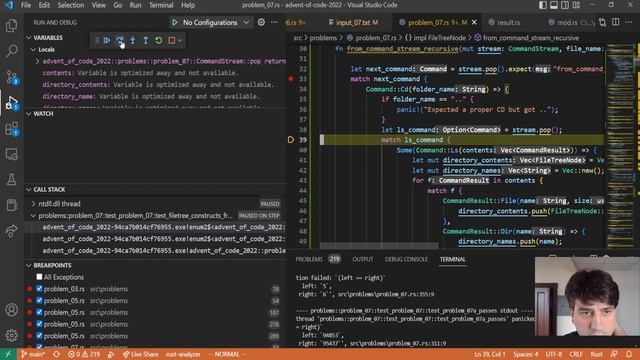Click Live Share in the status bar

tap(140, 354)
